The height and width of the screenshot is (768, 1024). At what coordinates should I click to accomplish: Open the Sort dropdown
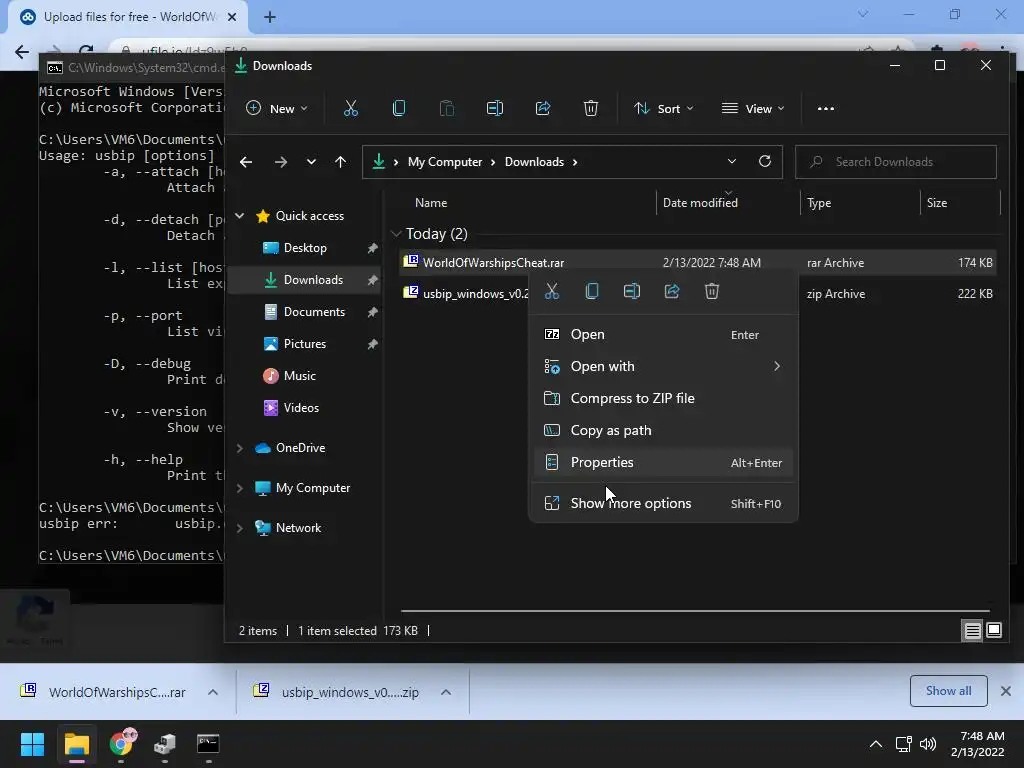pos(664,108)
